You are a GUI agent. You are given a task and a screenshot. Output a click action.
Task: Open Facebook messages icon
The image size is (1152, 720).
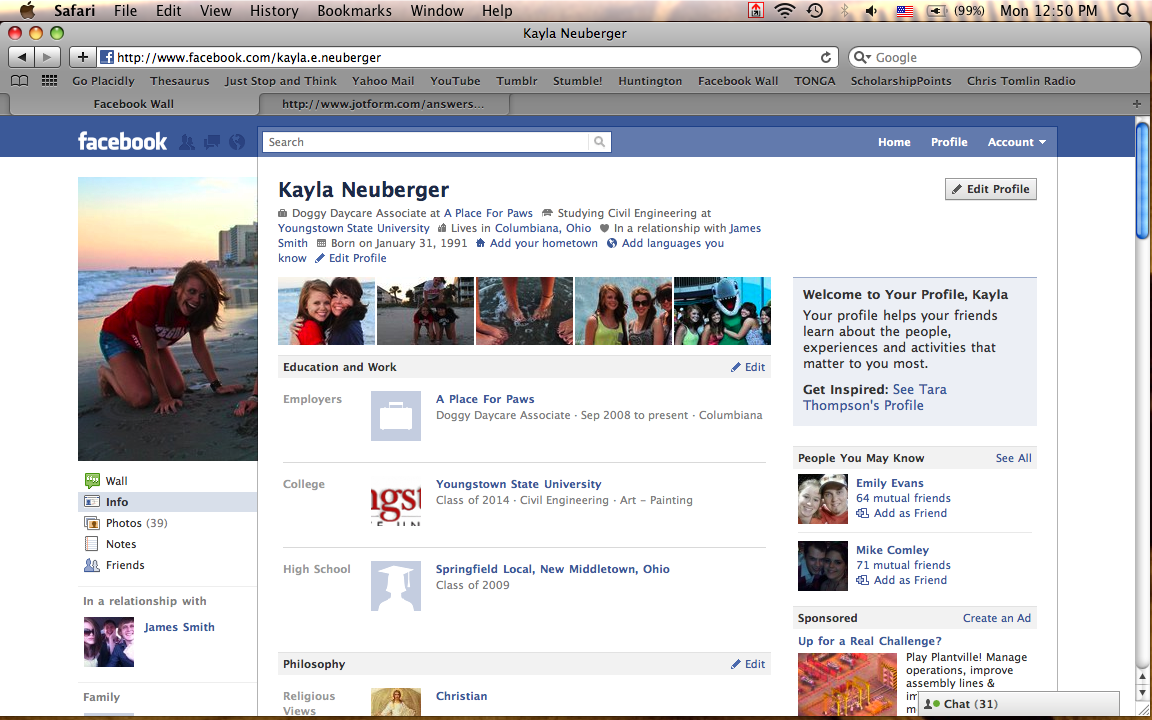pyautogui.click(x=212, y=142)
